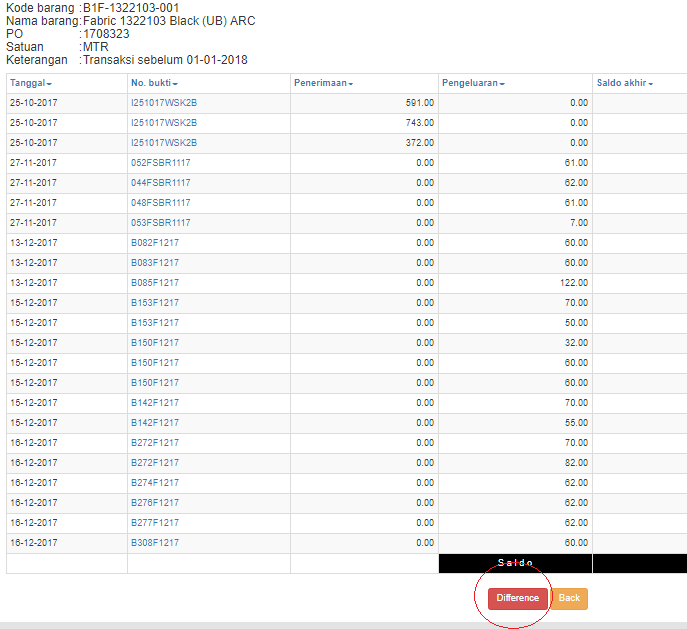The image size is (687, 629).
Task: Select the Penerimaan value 372.00
Action: [x=420, y=143]
